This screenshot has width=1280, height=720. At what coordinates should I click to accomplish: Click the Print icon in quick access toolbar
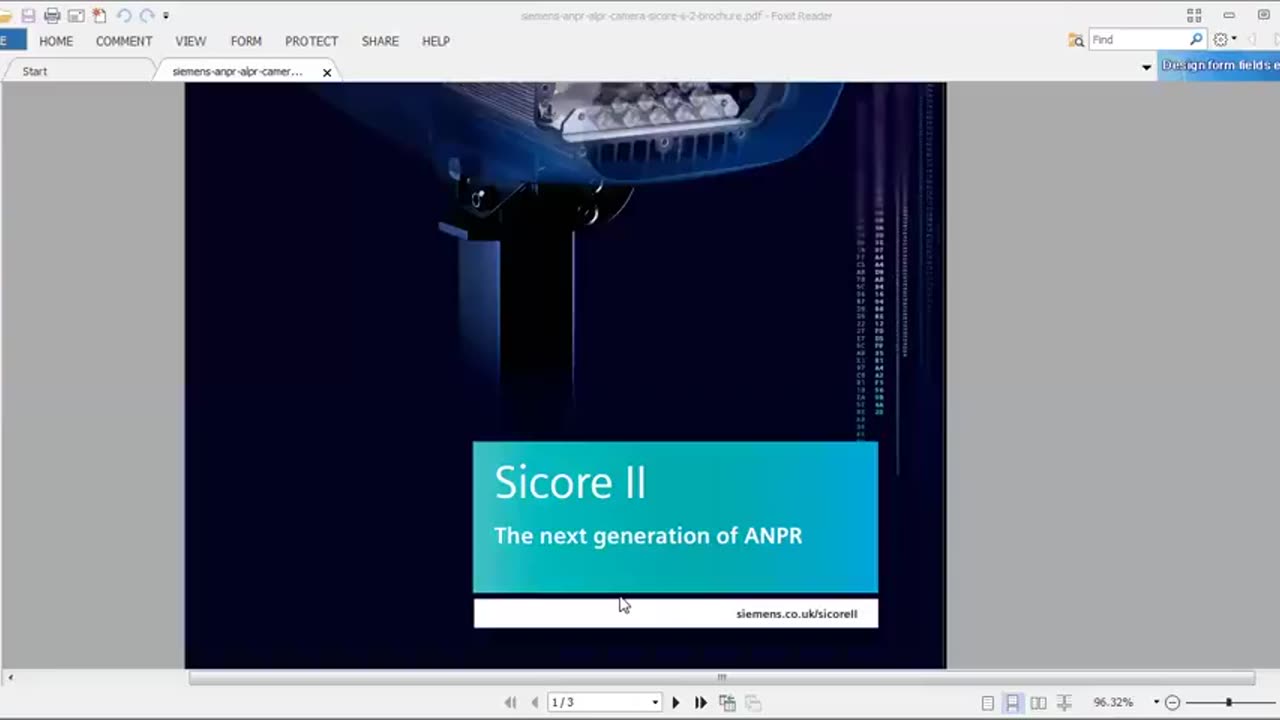coord(52,15)
